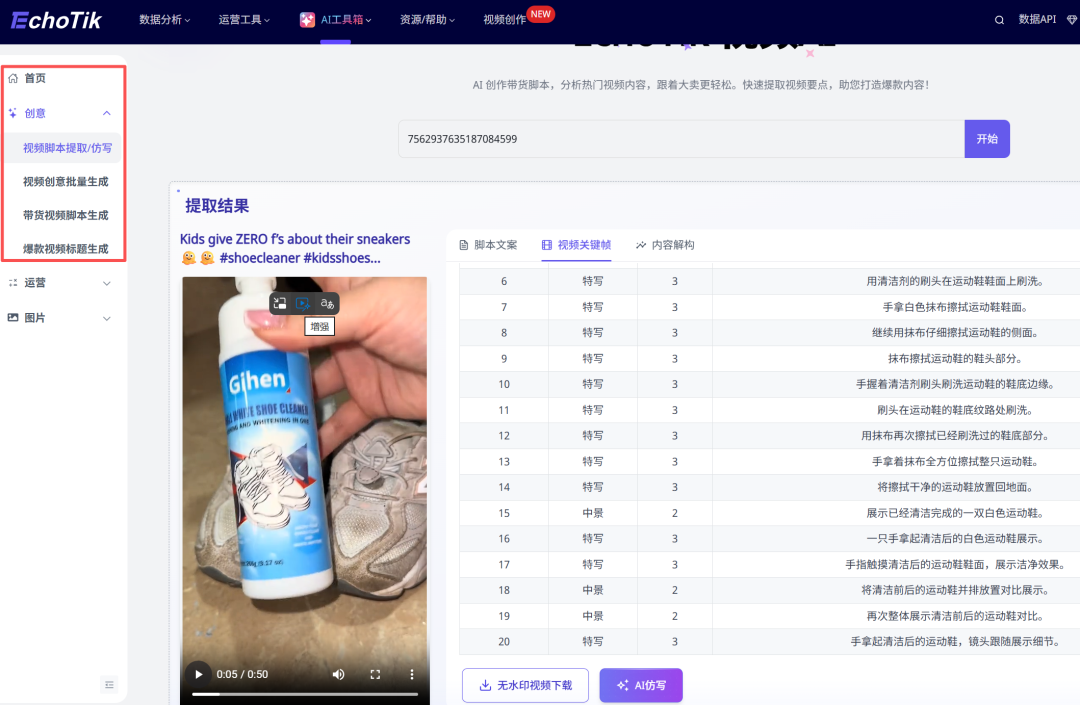Click the 增强 enhance icon on the video
Viewport: 1080px width, 705px height.
pos(303,303)
